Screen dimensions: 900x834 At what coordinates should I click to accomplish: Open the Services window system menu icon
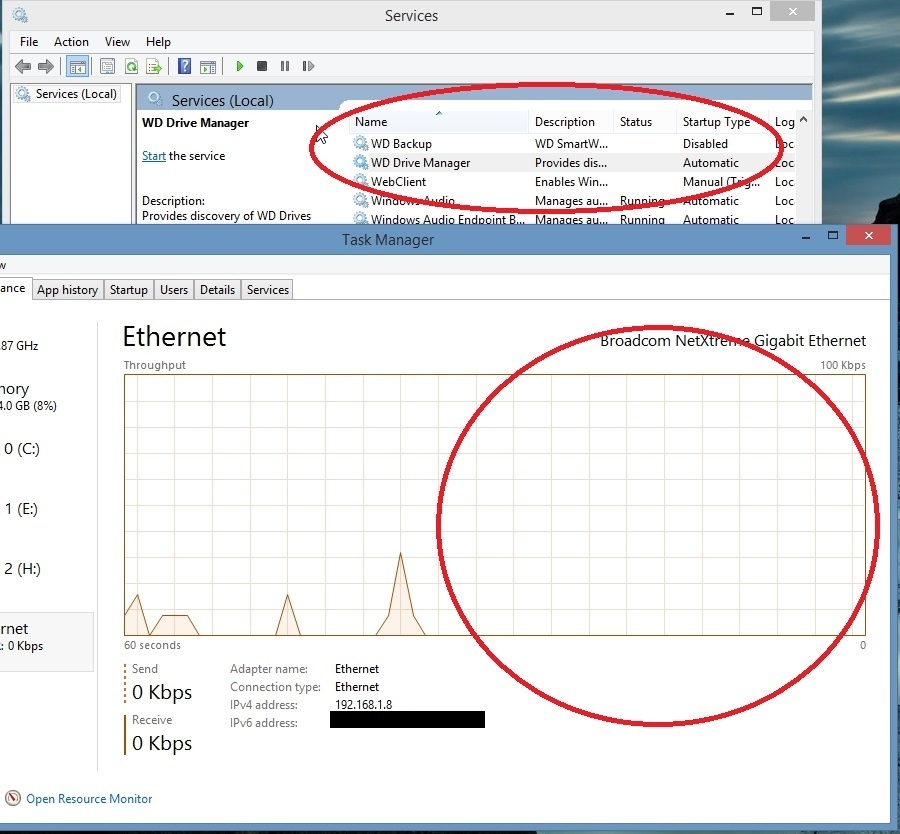(20, 15)
